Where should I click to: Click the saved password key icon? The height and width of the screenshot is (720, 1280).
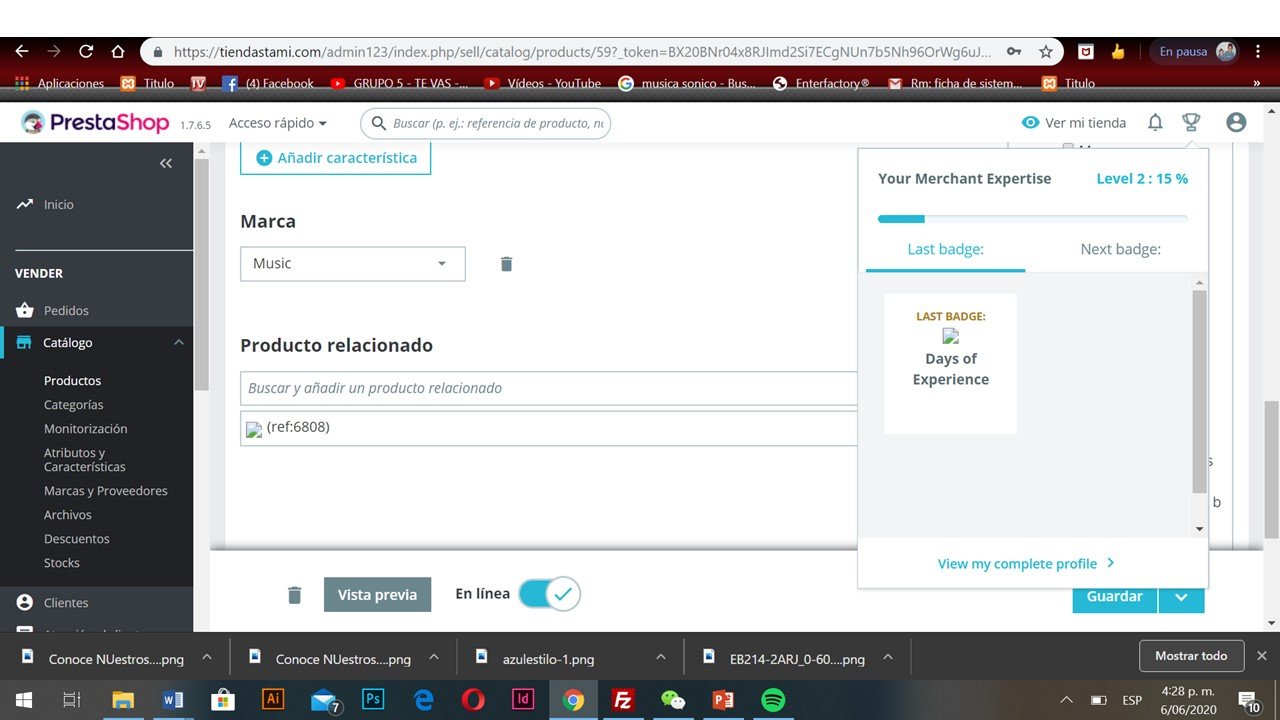[x=1014, y=51]
